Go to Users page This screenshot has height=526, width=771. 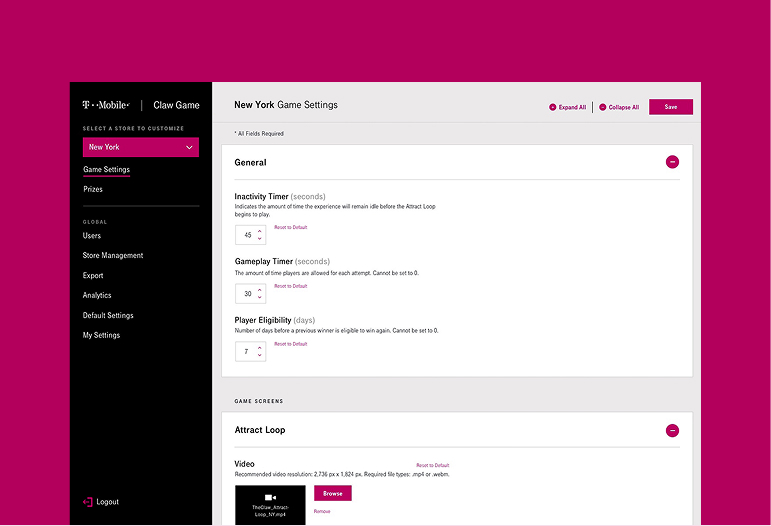click(91, 235)
